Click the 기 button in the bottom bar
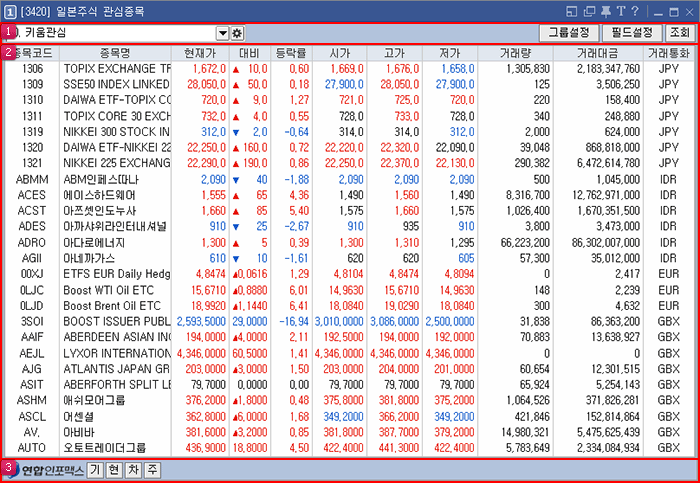This screenshot has width=700, height=483. 95,470
